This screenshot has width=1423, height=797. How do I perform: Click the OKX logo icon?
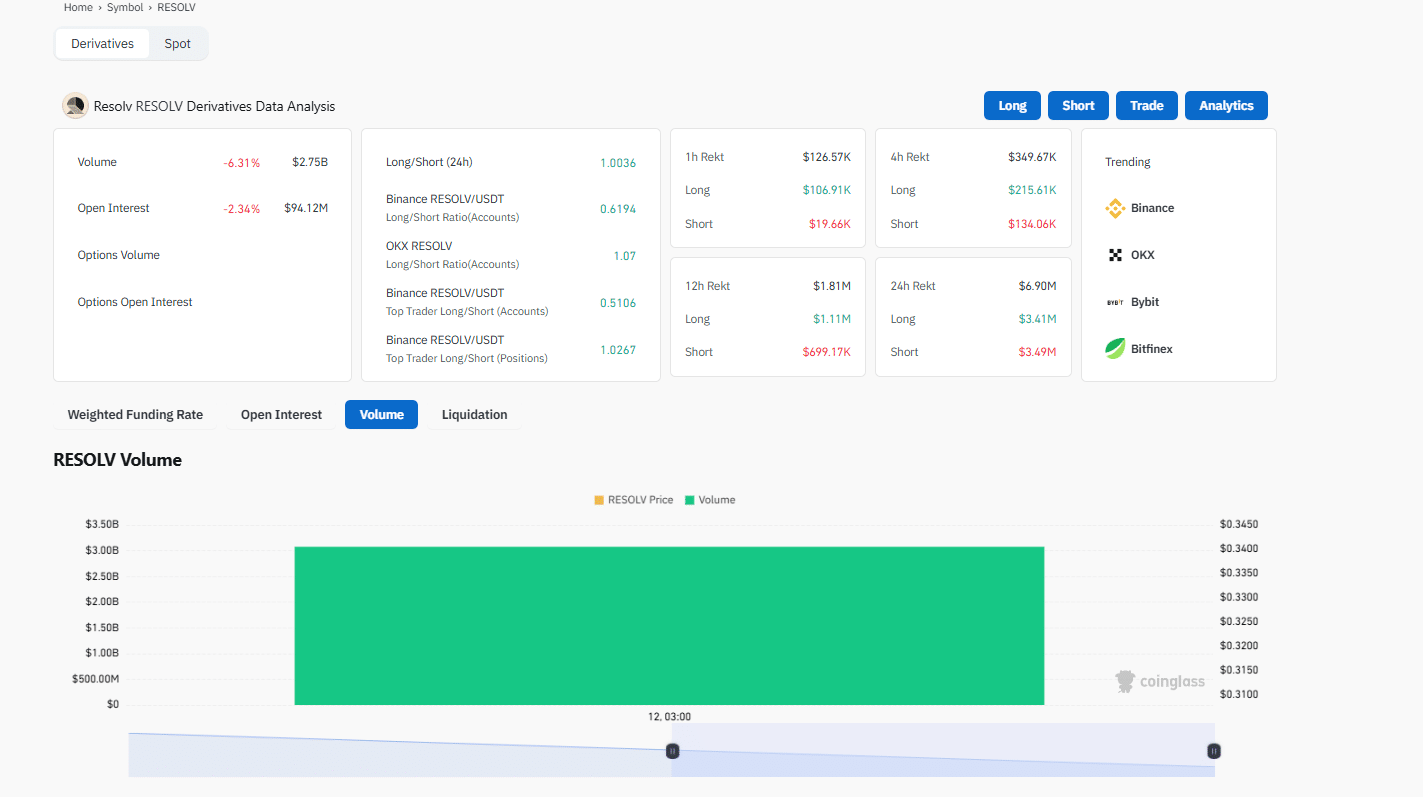click(1115, 255)
